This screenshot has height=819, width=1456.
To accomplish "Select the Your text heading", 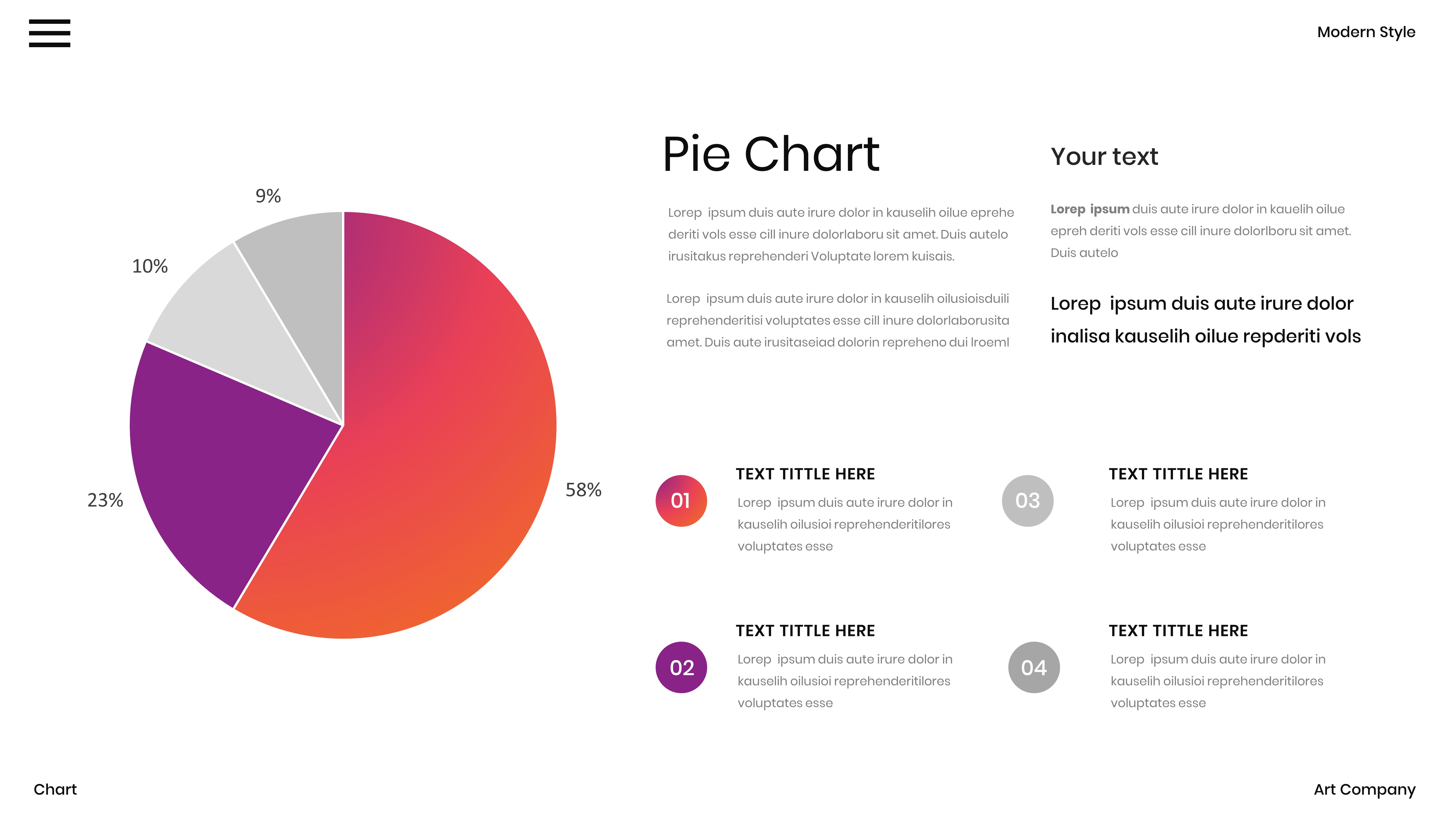I will [1104, 157].
